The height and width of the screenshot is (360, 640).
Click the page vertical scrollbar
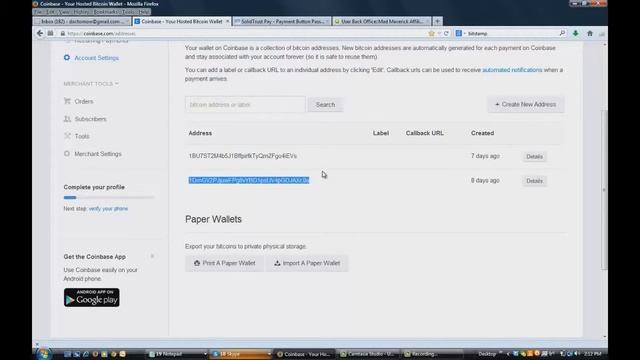pos(604,190)
